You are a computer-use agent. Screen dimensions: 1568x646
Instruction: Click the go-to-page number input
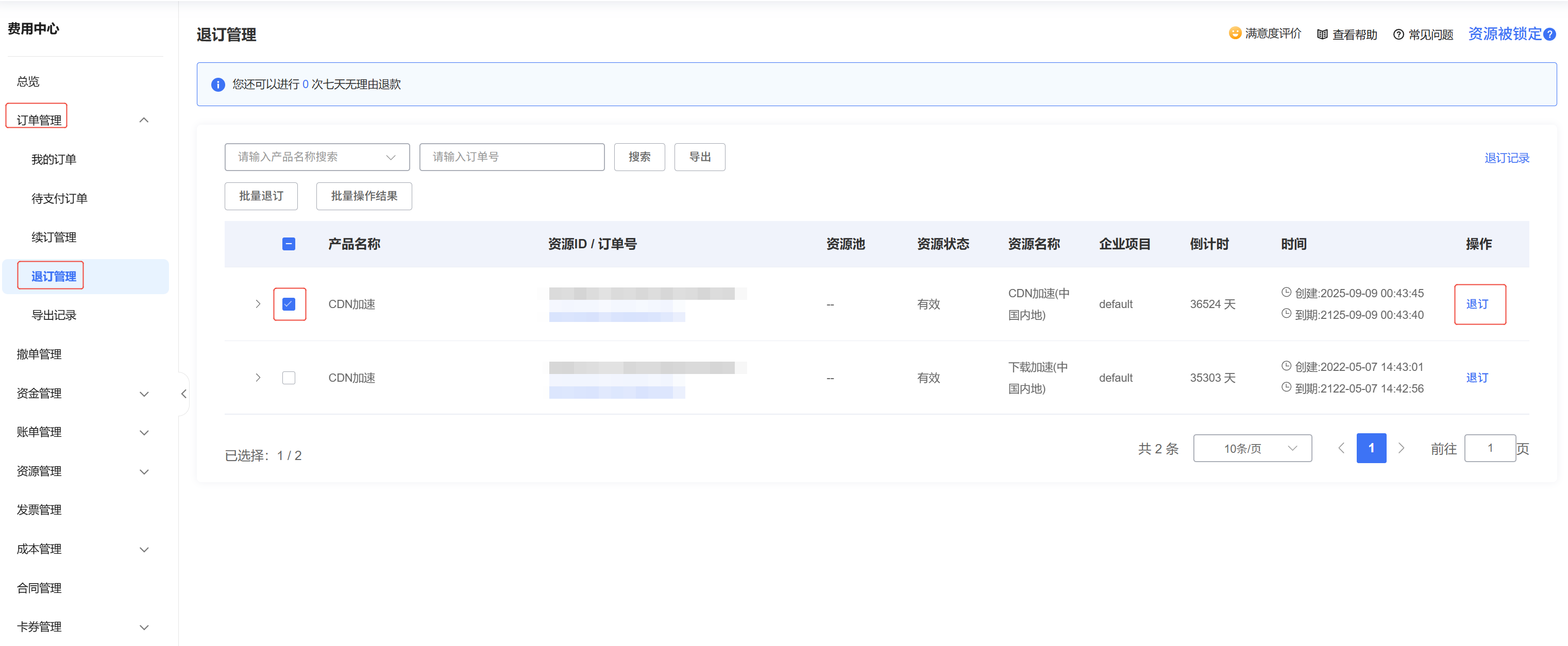(1490, 448)
